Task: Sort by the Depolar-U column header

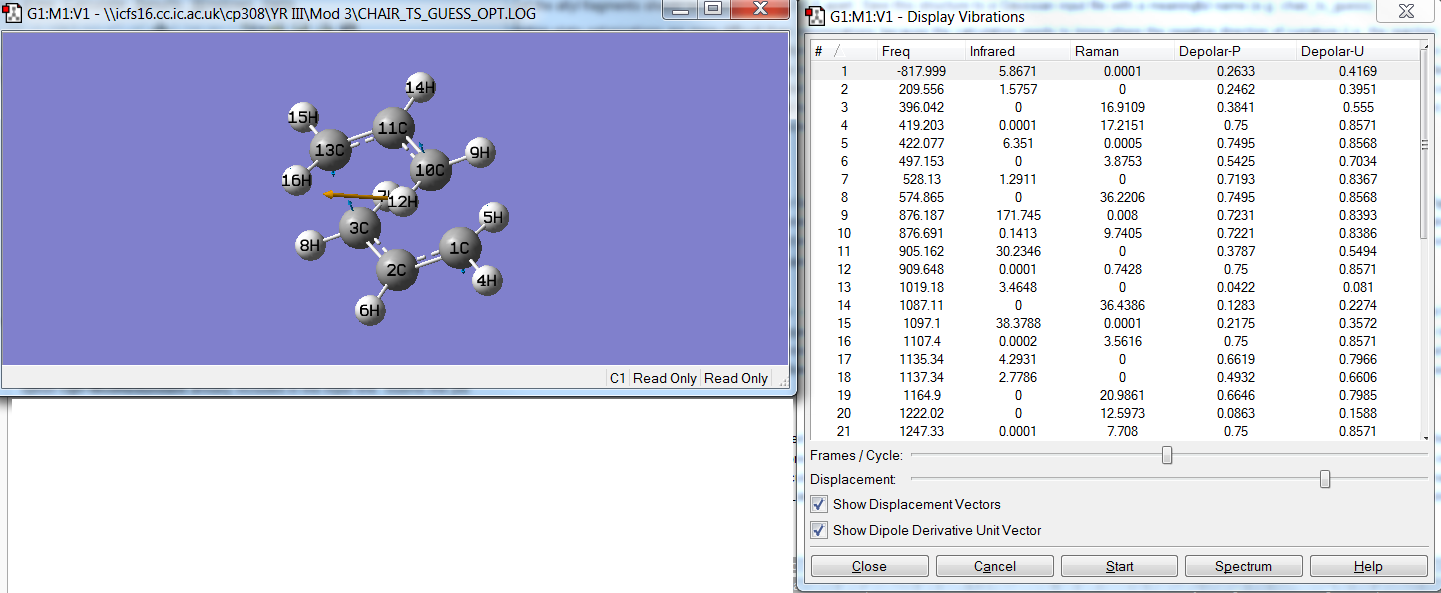Action: 1357,51
